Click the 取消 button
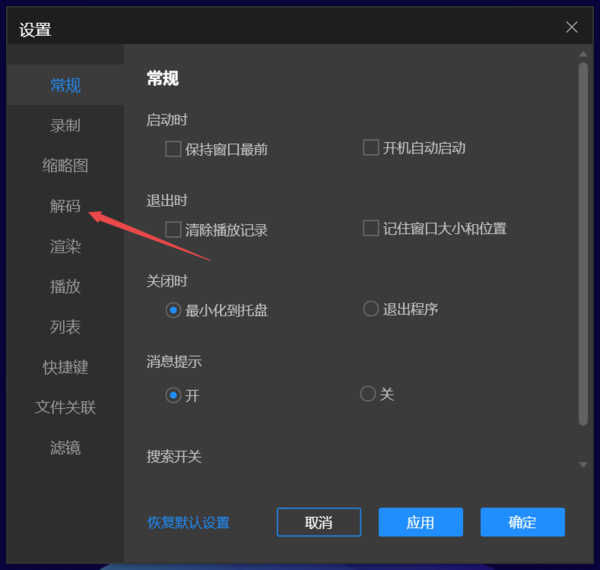The image size is (600, 570). (319, 522)
